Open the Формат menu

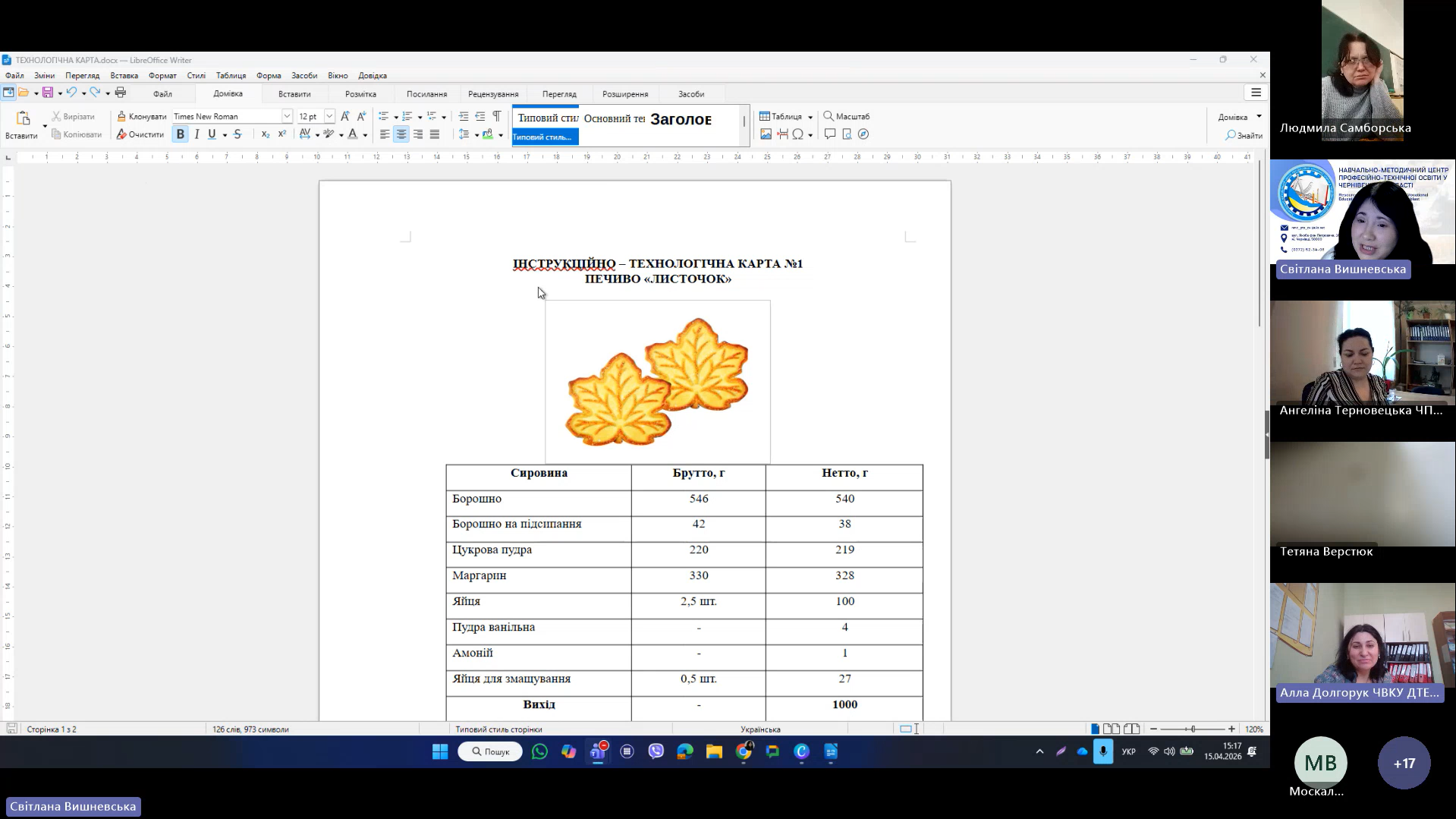pos(162,75)
